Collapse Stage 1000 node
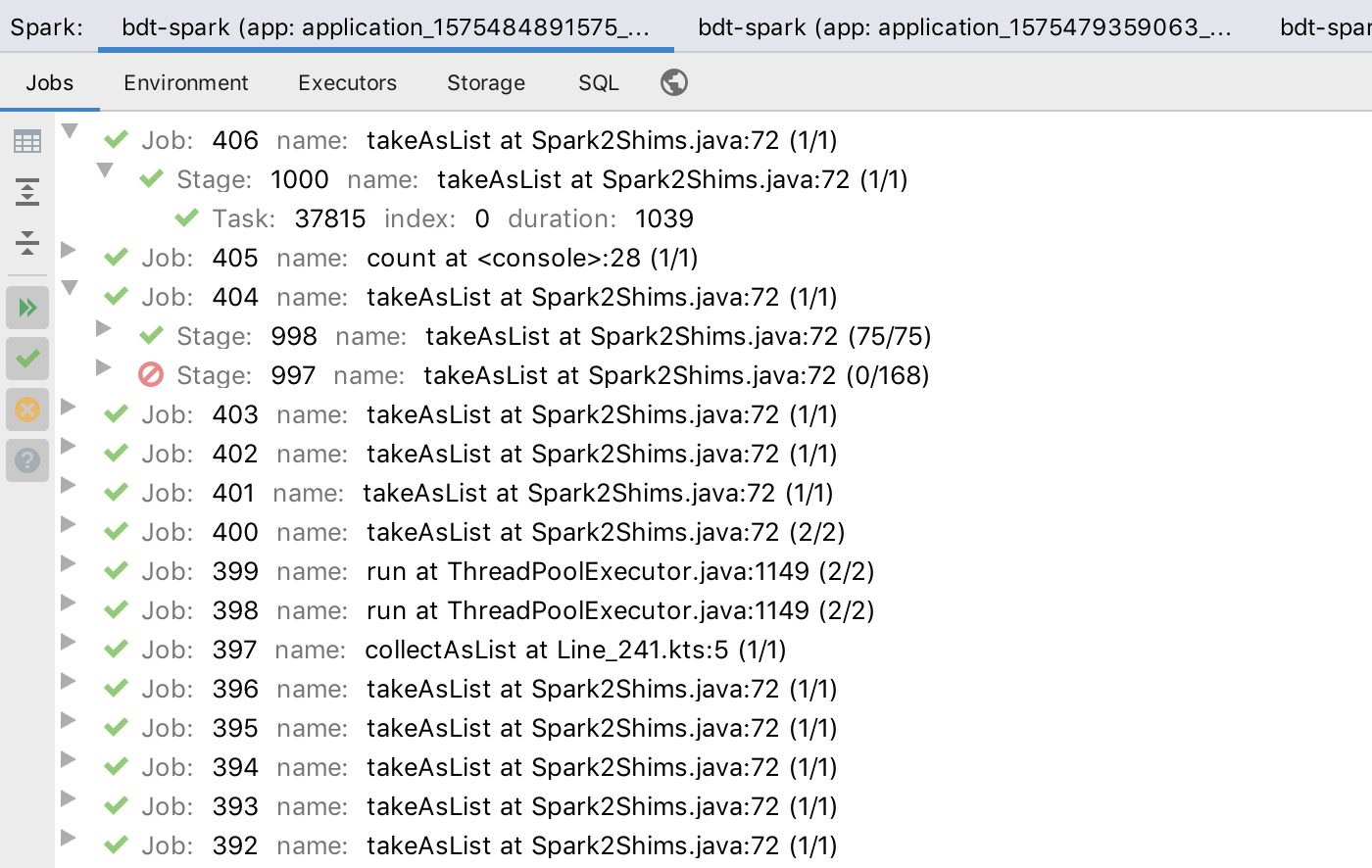This screenshot has width=1372, height=868. 105,170
